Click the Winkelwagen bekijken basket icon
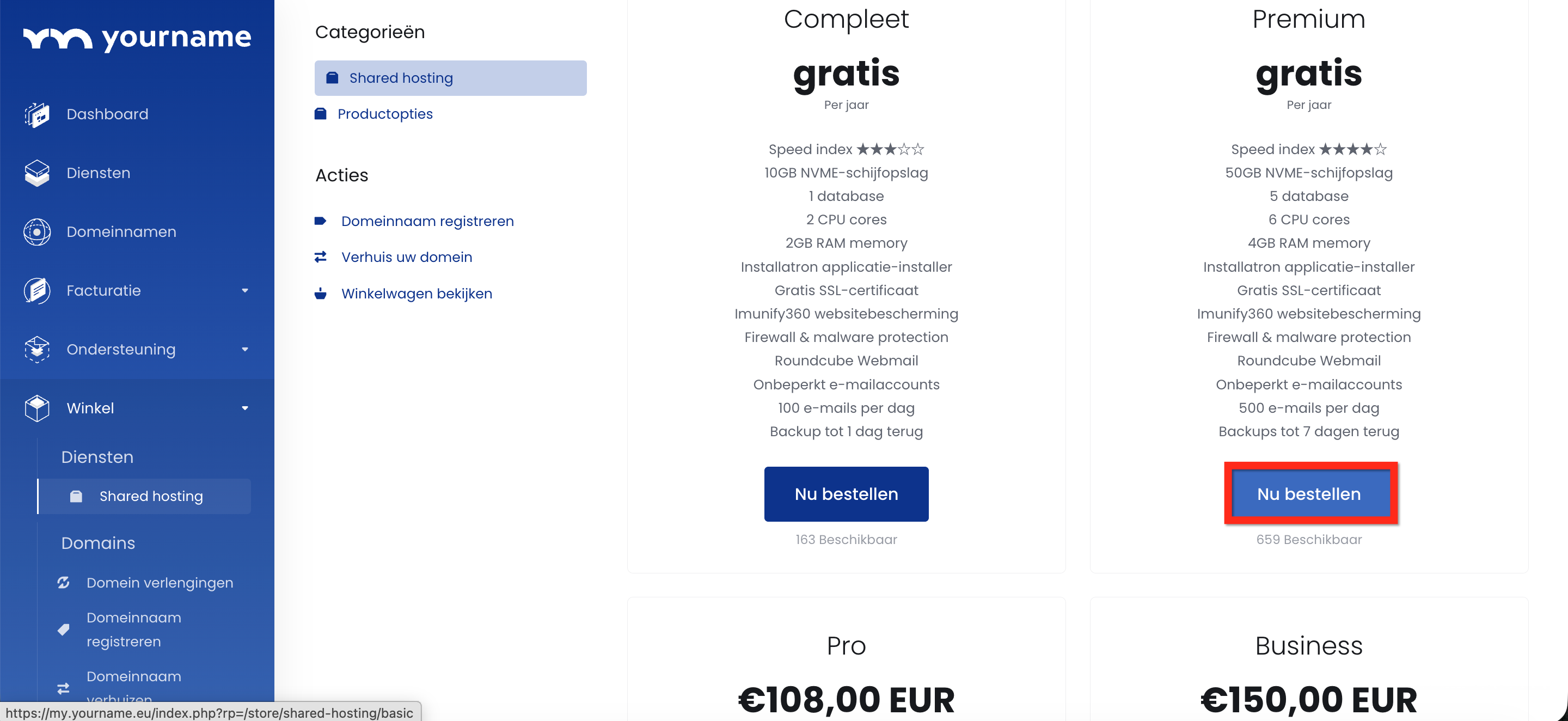1568x721 pixels. click(x=320, y=294)
